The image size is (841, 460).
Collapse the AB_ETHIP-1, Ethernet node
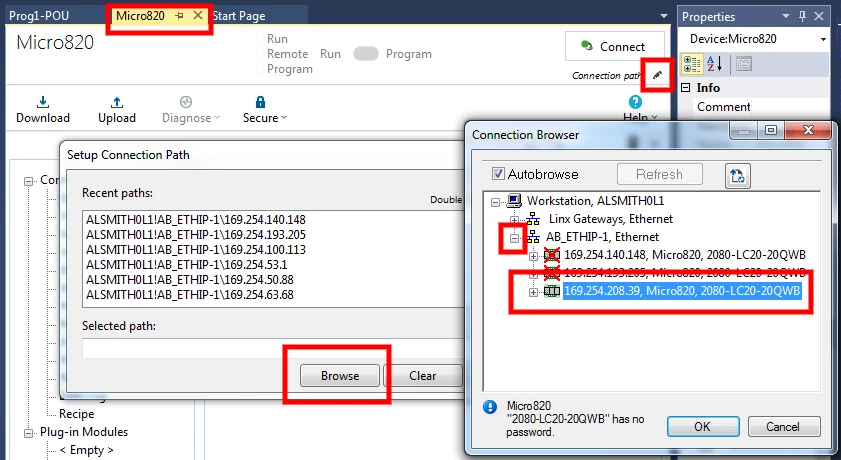click(x=514, y=238)
